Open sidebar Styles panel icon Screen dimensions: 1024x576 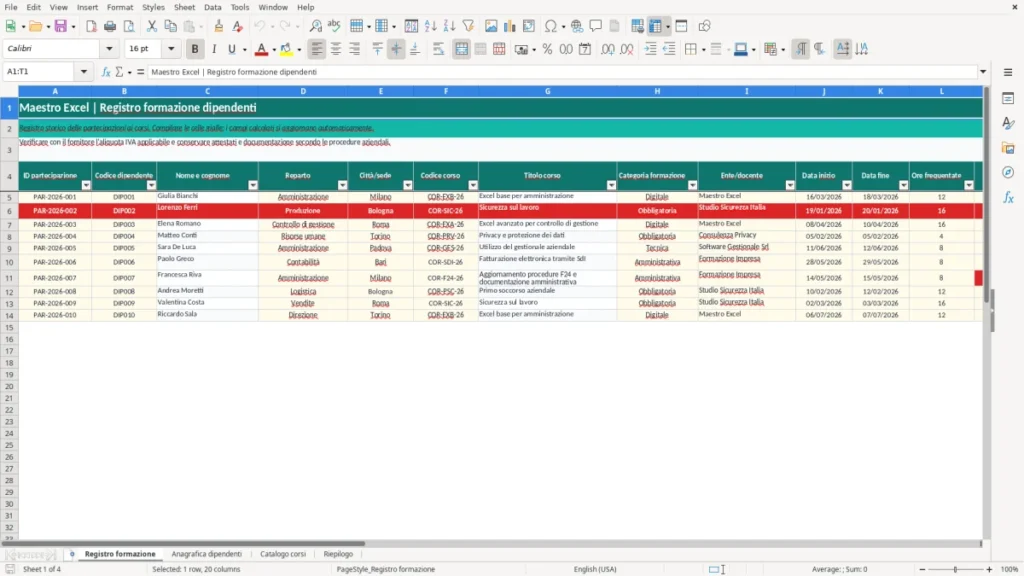pyautogui.click(x=1008, y=123)
